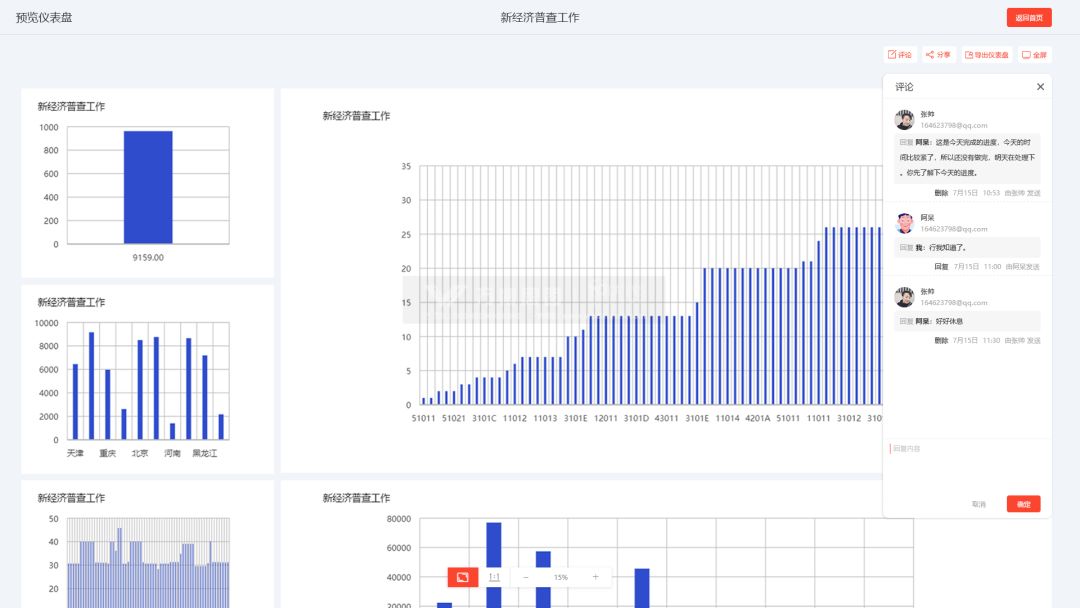Viewport: 1080px width, 608px height.
Task: Click the 北京 axis label
Action: pyautogui.click(x=140, y=453)
